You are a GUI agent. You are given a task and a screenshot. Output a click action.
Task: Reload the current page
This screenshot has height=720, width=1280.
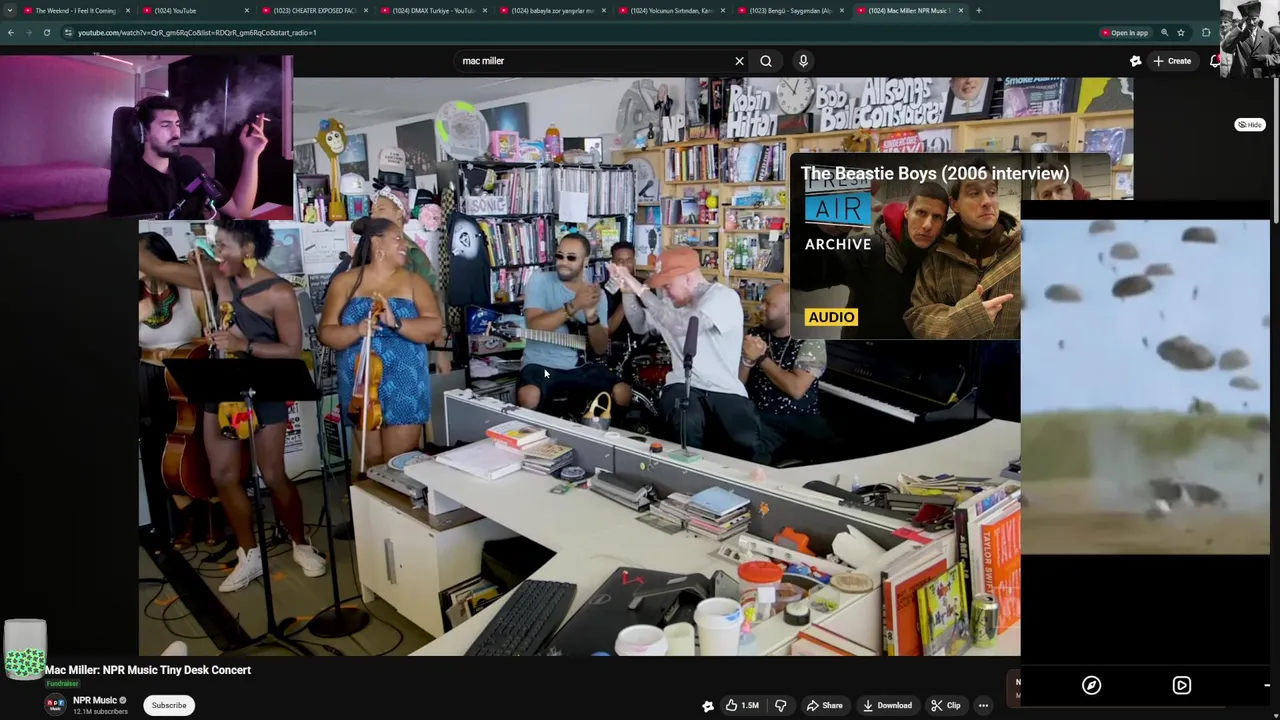46,32
